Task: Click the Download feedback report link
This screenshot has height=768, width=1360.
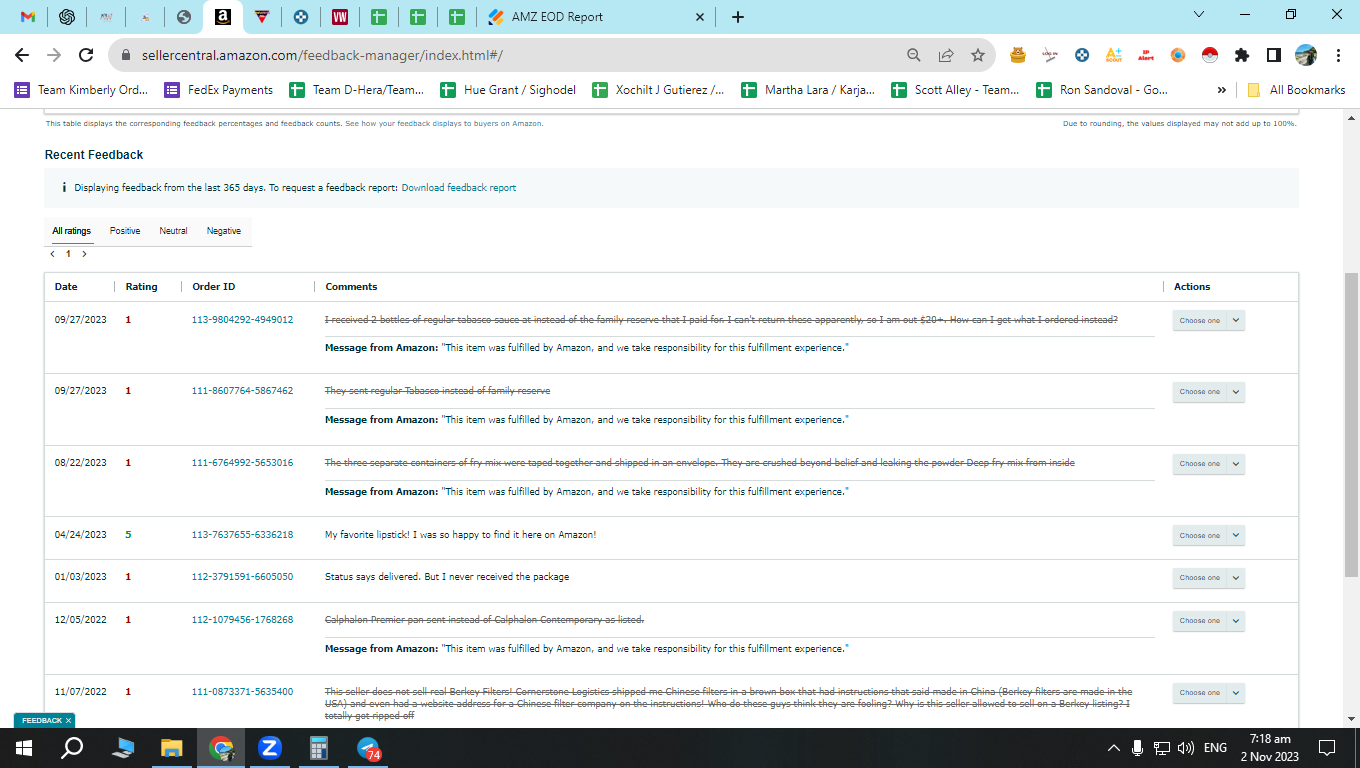Action: [x=459, y=188]
